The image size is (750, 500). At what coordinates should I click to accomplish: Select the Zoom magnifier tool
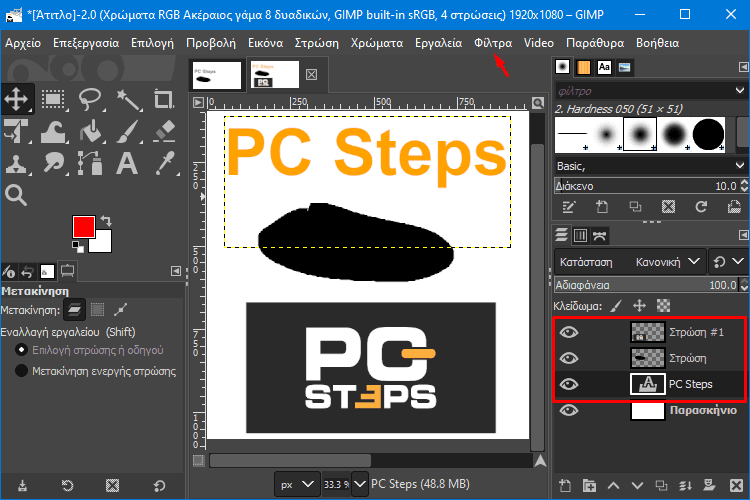point(16,195)
